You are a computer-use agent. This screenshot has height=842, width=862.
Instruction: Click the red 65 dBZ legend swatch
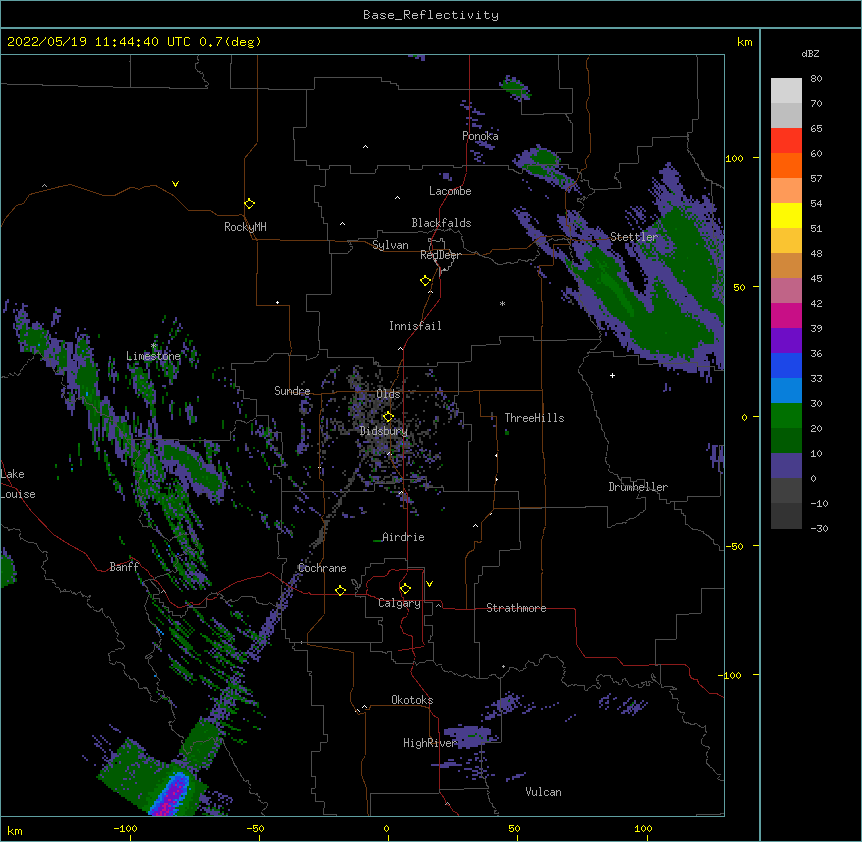(x=786, y=140)
